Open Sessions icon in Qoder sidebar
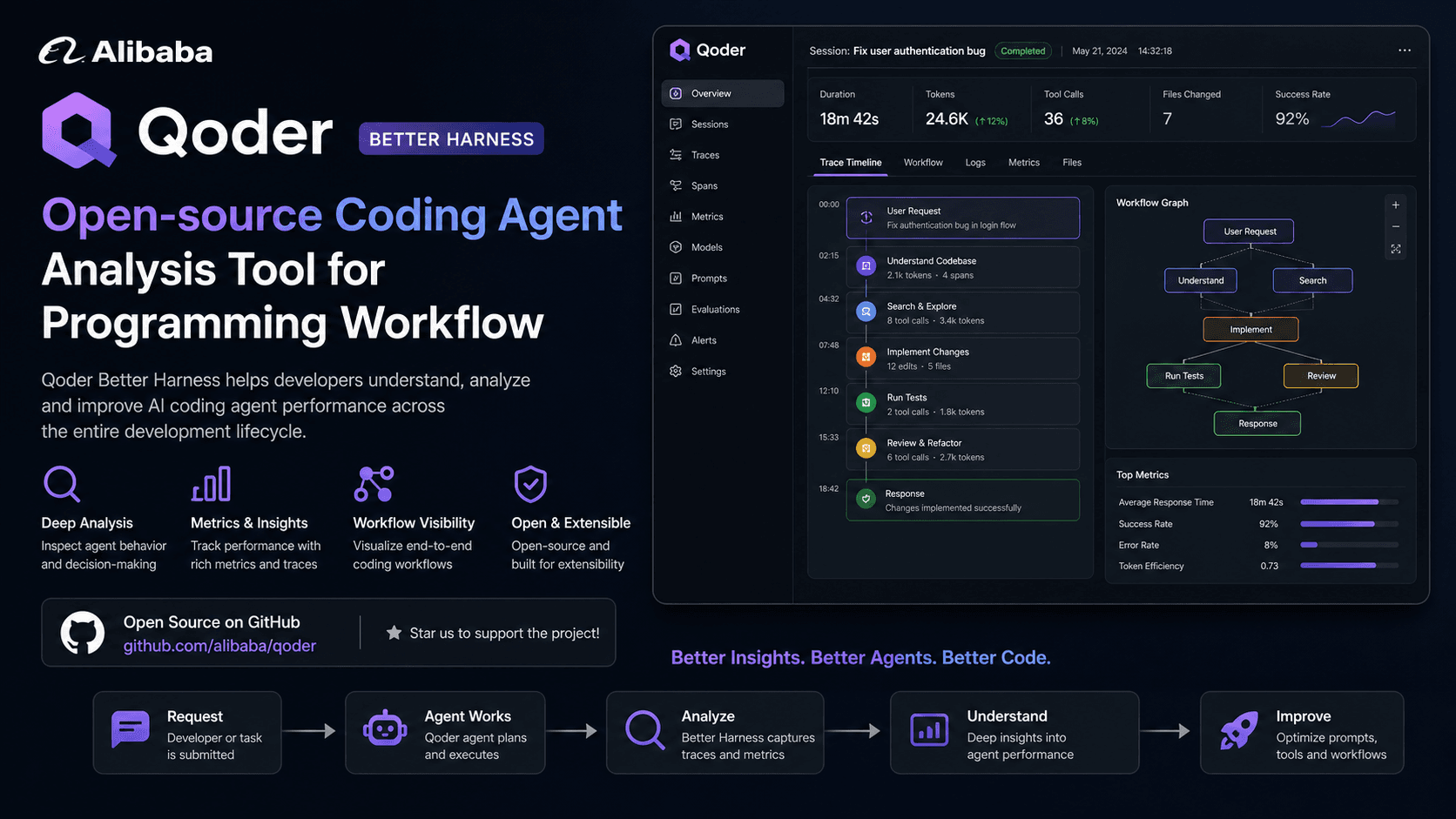The width and height of the screenshot is (1456, 819). [x=676, y=124]
